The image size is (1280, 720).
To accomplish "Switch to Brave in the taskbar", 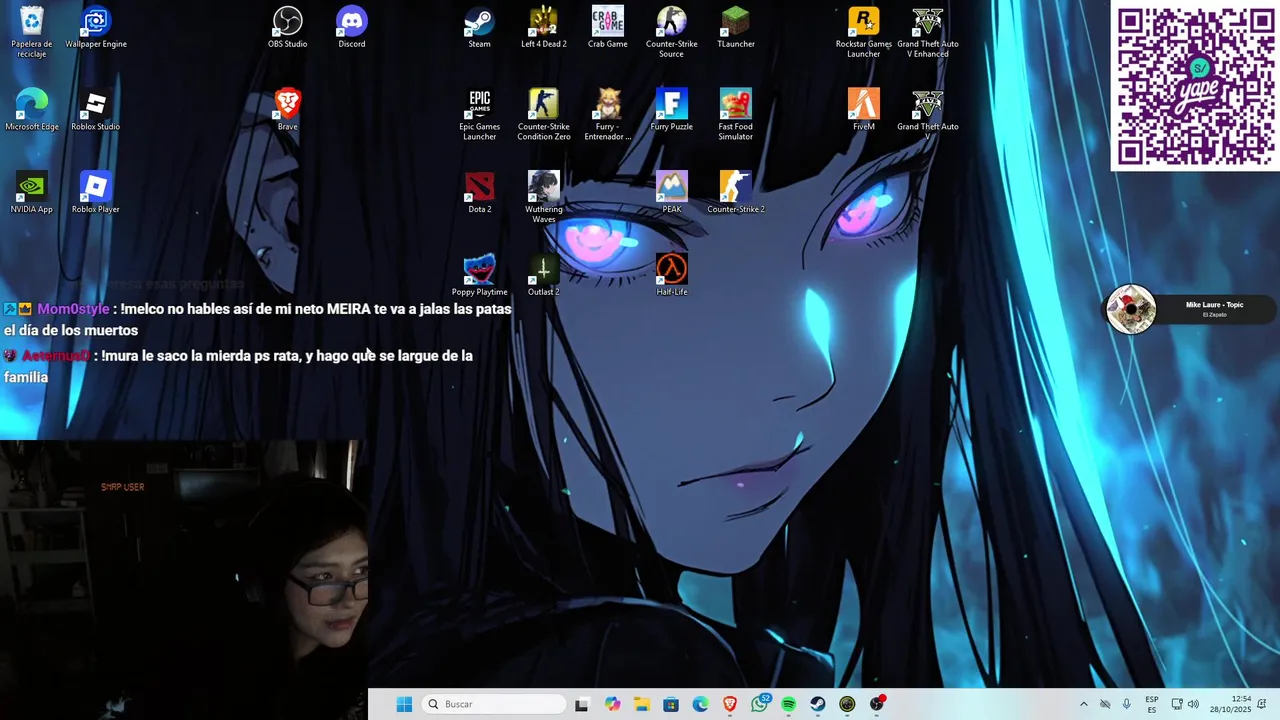I will [x=730, y=704].
